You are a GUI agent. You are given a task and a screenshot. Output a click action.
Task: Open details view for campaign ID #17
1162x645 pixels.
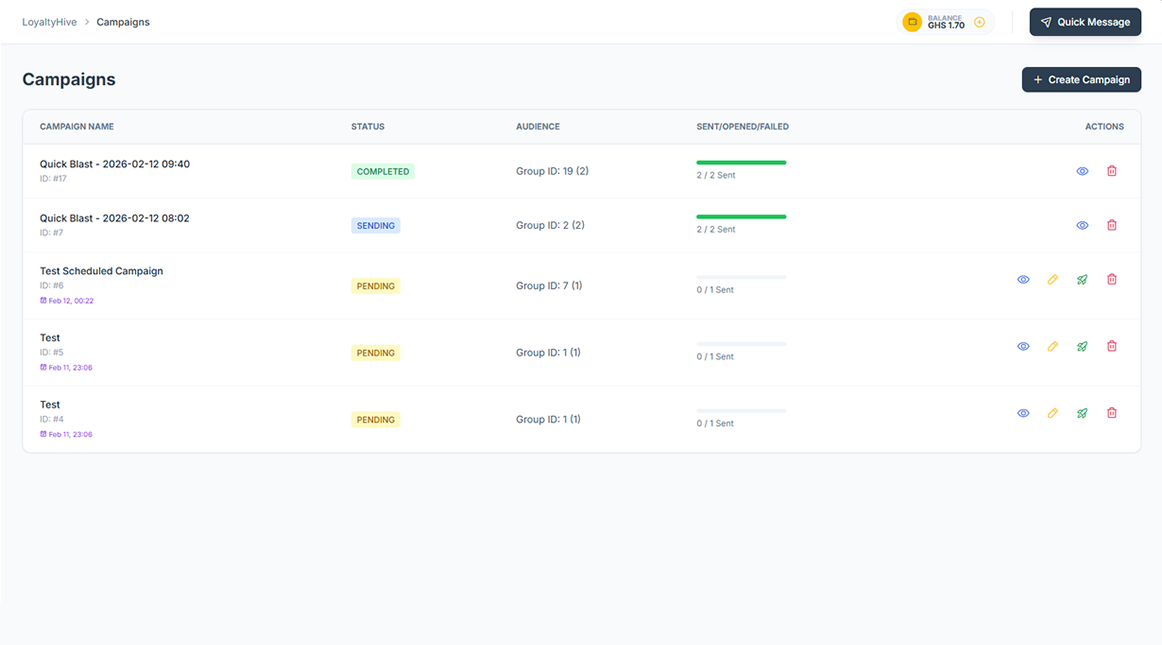pos(1082,171)
